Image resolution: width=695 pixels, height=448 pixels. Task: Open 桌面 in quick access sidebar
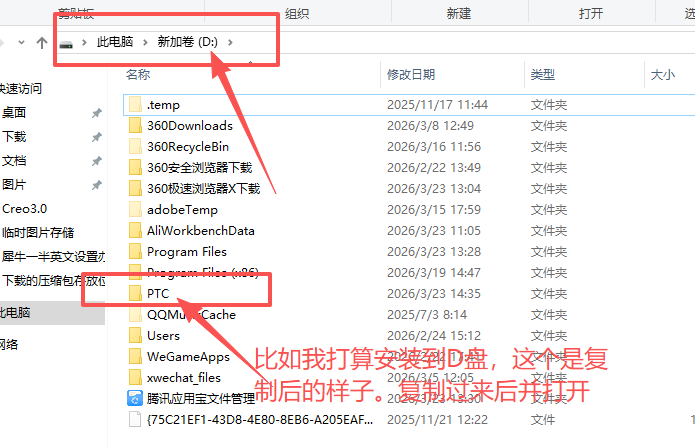click(14, 113)
